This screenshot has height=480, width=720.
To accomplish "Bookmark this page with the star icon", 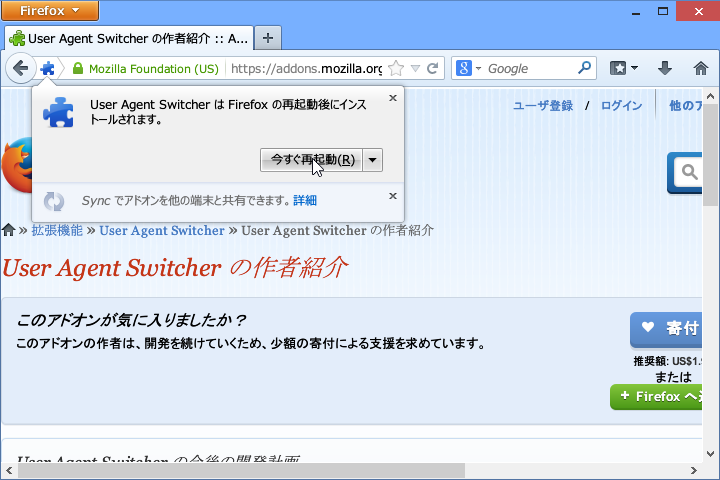I will pyautogui.click(x=396, y=69).
